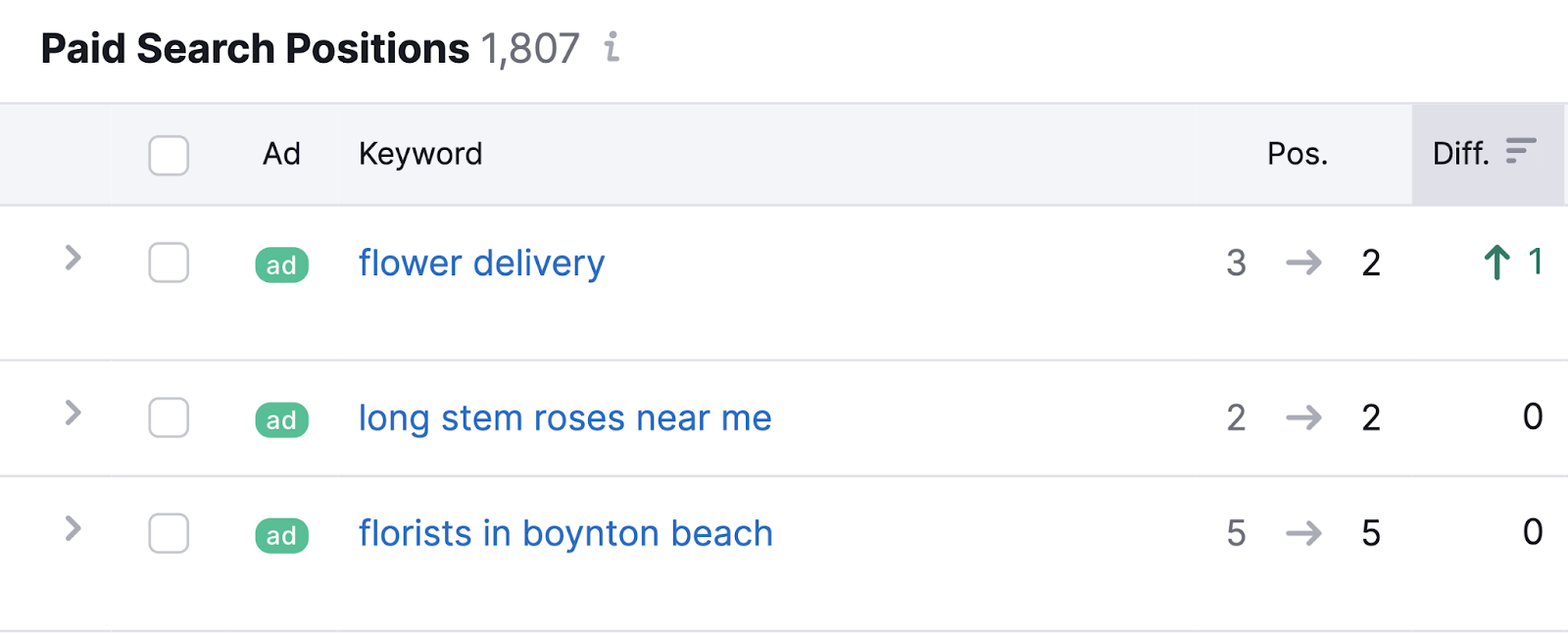
Task: Click the position arrow in florists boynton beach row
Action: [x=1303, y=533]
